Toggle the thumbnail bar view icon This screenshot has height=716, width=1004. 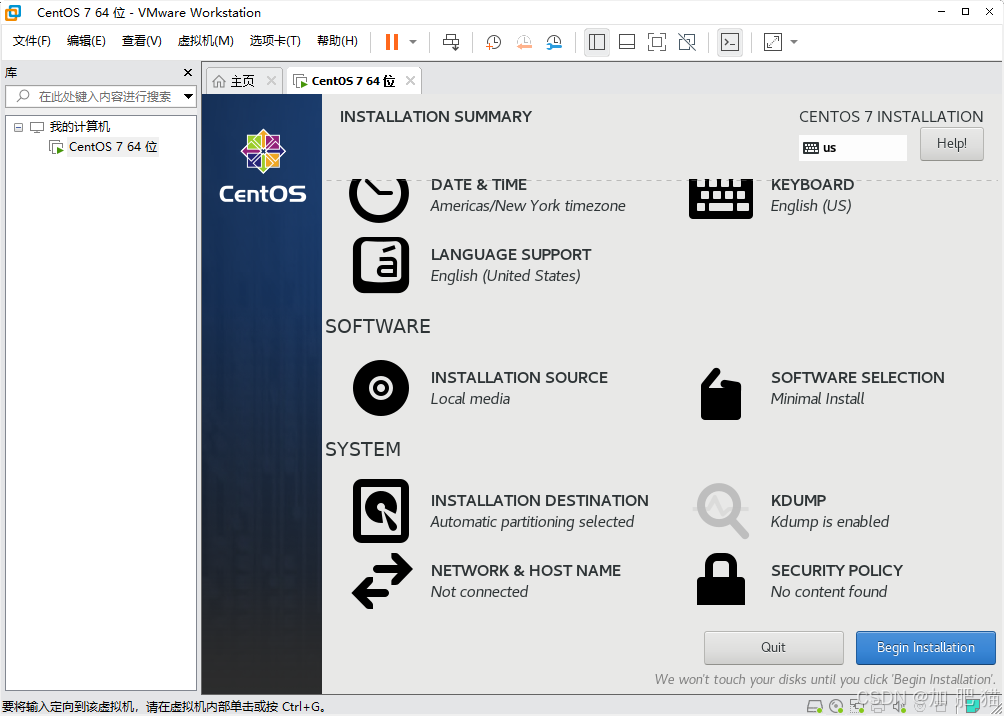tap(627, 42)
